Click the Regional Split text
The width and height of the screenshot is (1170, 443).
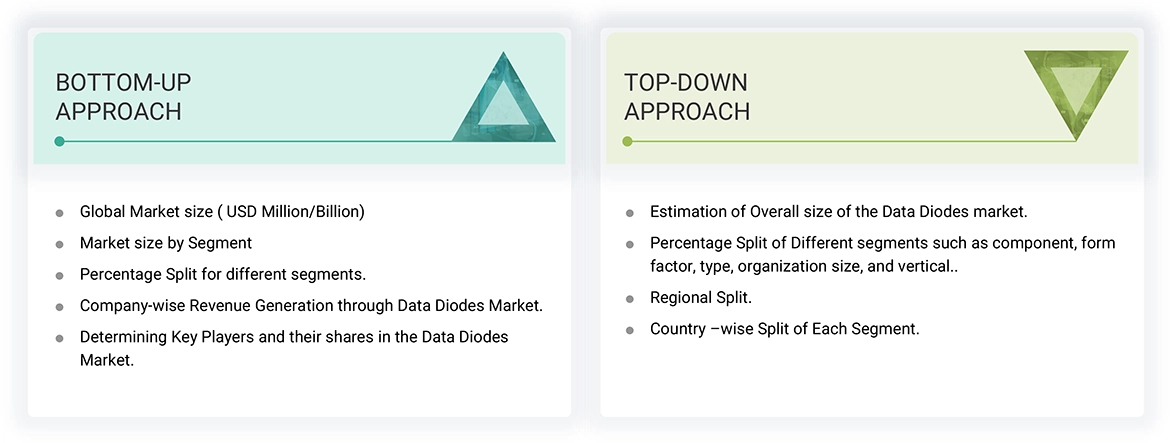(x=701, y=298)
